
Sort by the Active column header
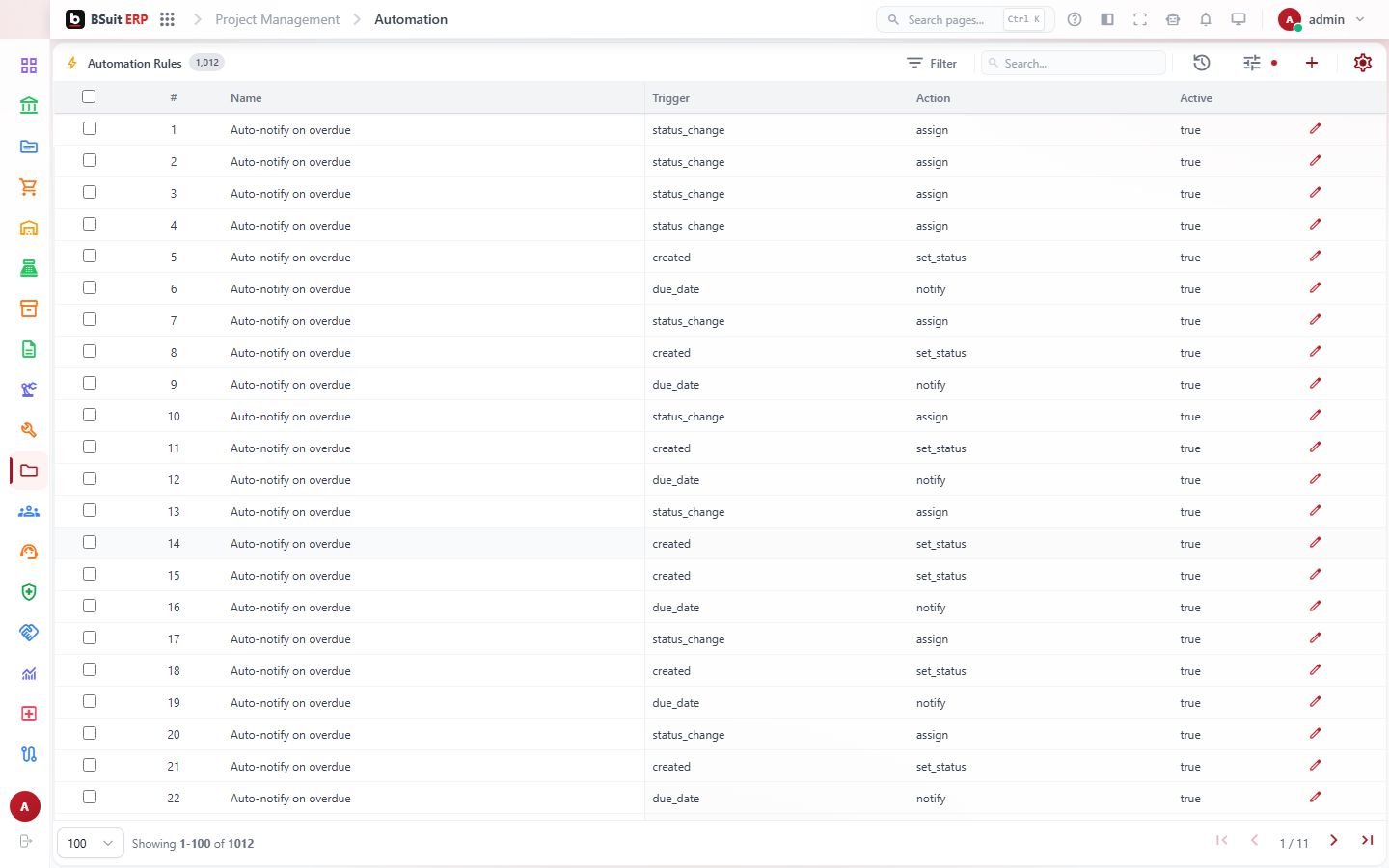pyautogui.click(x=1196, y=98)
